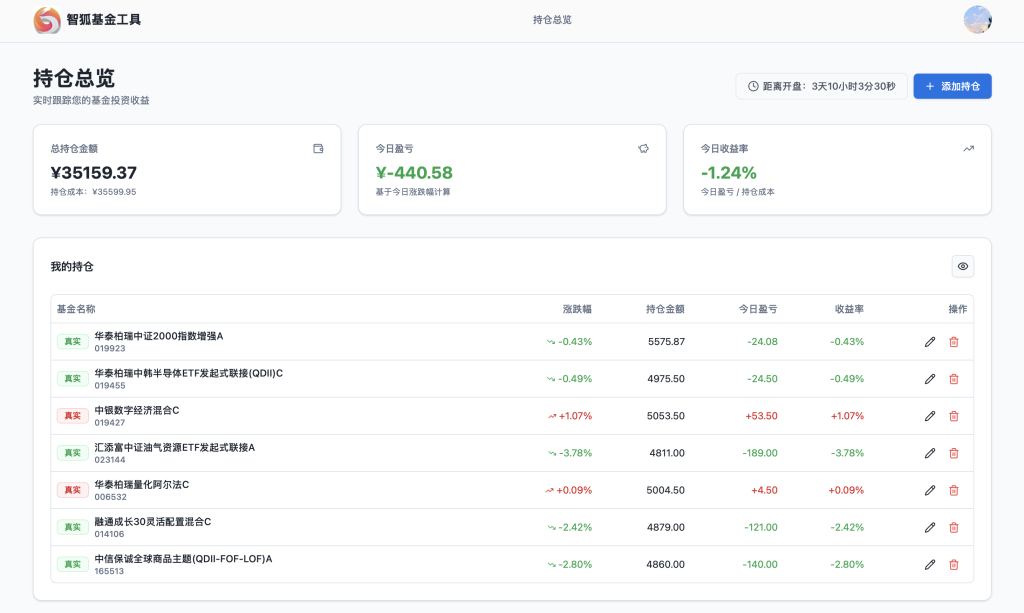Edit the 融通成长30灵活配置混合C holding
The height and width of the screenshot is (613, 1024).
(x=929, y=527)
